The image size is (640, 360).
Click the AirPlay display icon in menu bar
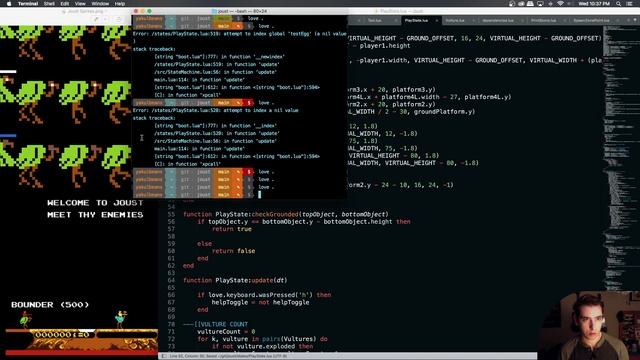coord(540,4)
